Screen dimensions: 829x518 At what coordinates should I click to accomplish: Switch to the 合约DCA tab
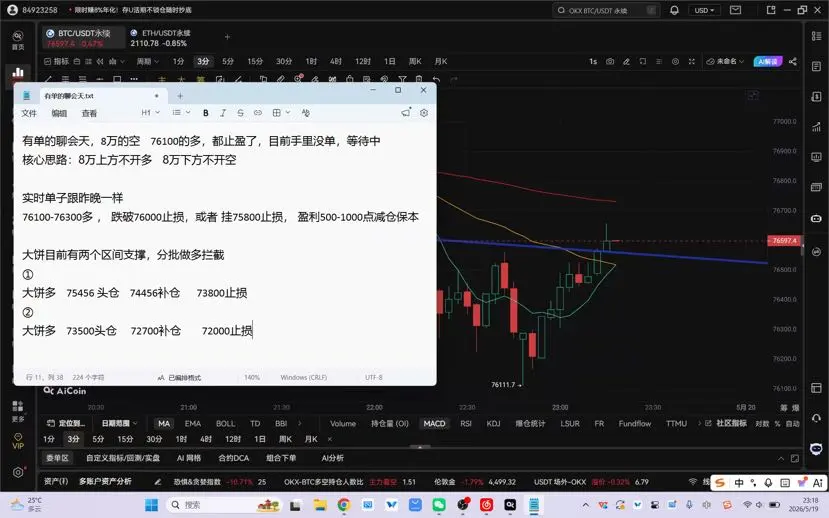(234, 458)
